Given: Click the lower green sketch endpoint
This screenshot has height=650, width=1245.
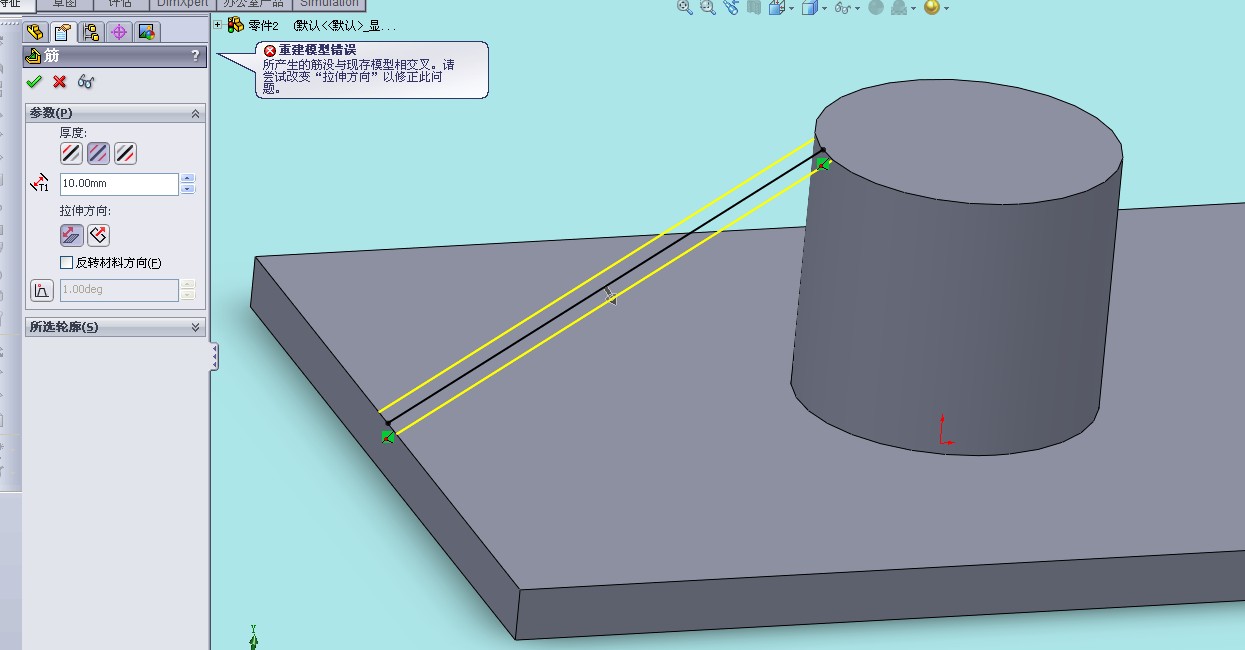Looking at the screenshot, I should click(388, 436).
